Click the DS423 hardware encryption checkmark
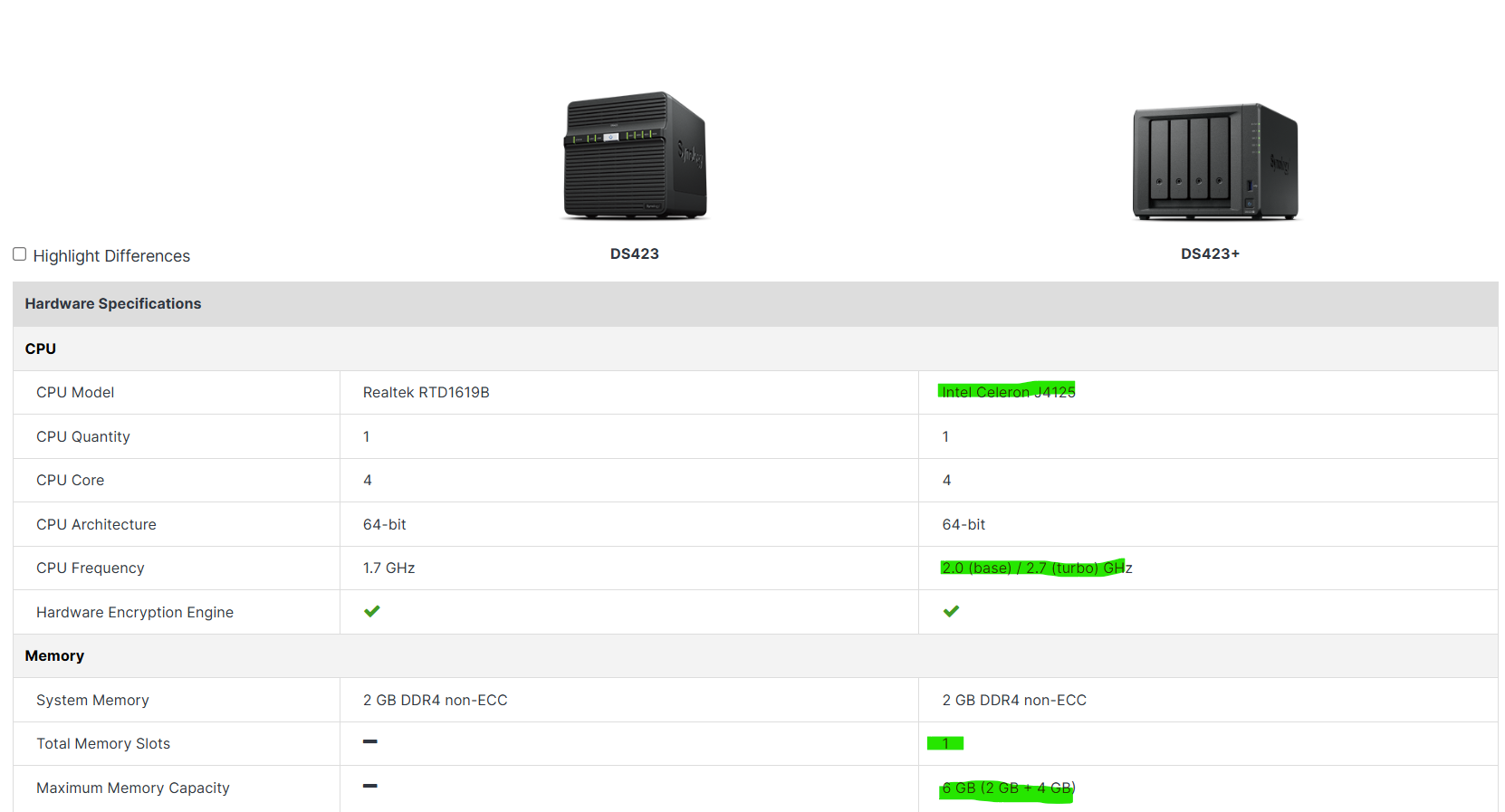The width and height of the screenshot is (1505, 812). (371, 612)
